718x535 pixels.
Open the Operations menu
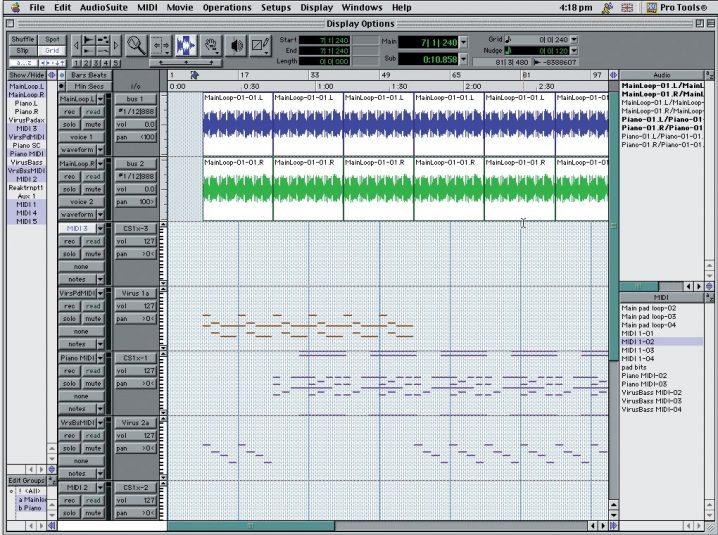[227, 7]
